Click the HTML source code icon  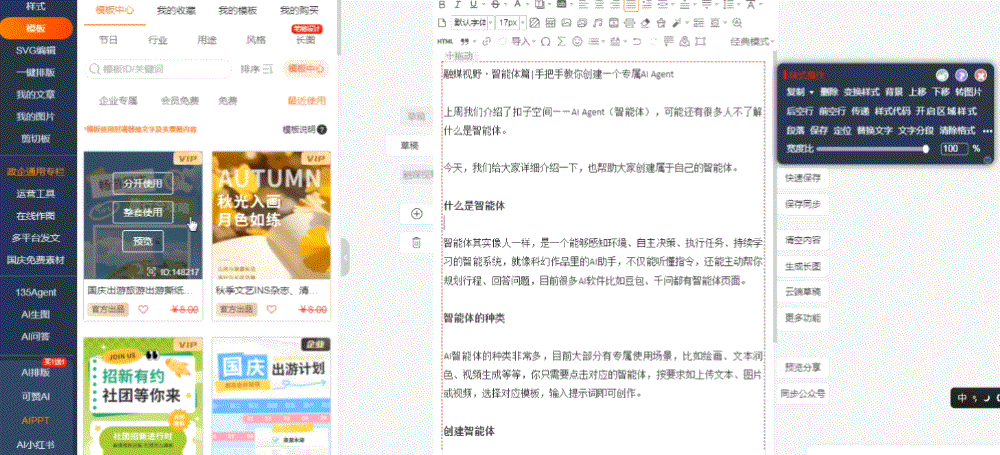(x=445, y=41)
